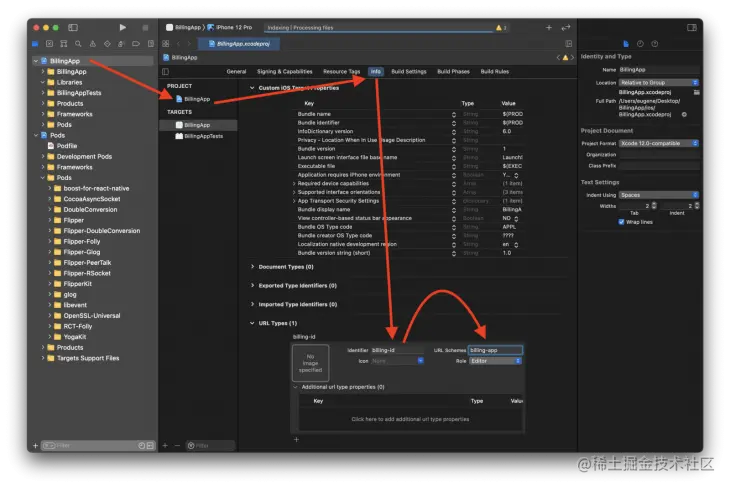Viewport: 730px width, 488px height.
Task: Open the Test navigator diamond icon
Action: (107, 44)
